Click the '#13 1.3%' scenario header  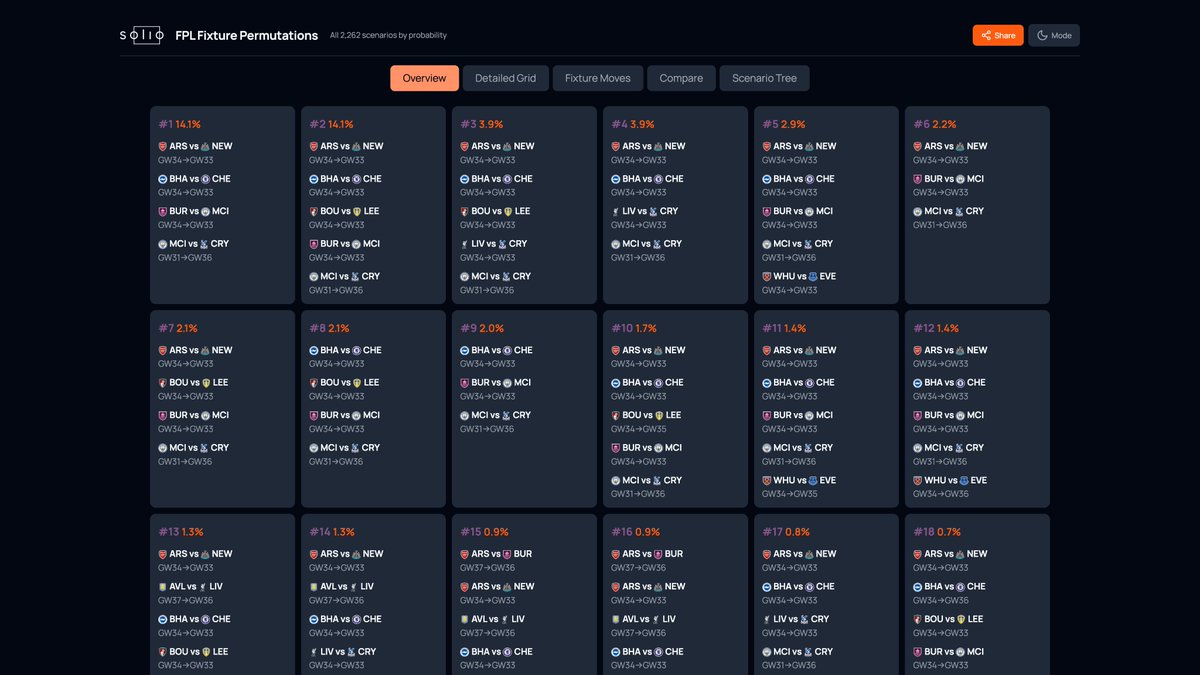[x=181, y=532]
